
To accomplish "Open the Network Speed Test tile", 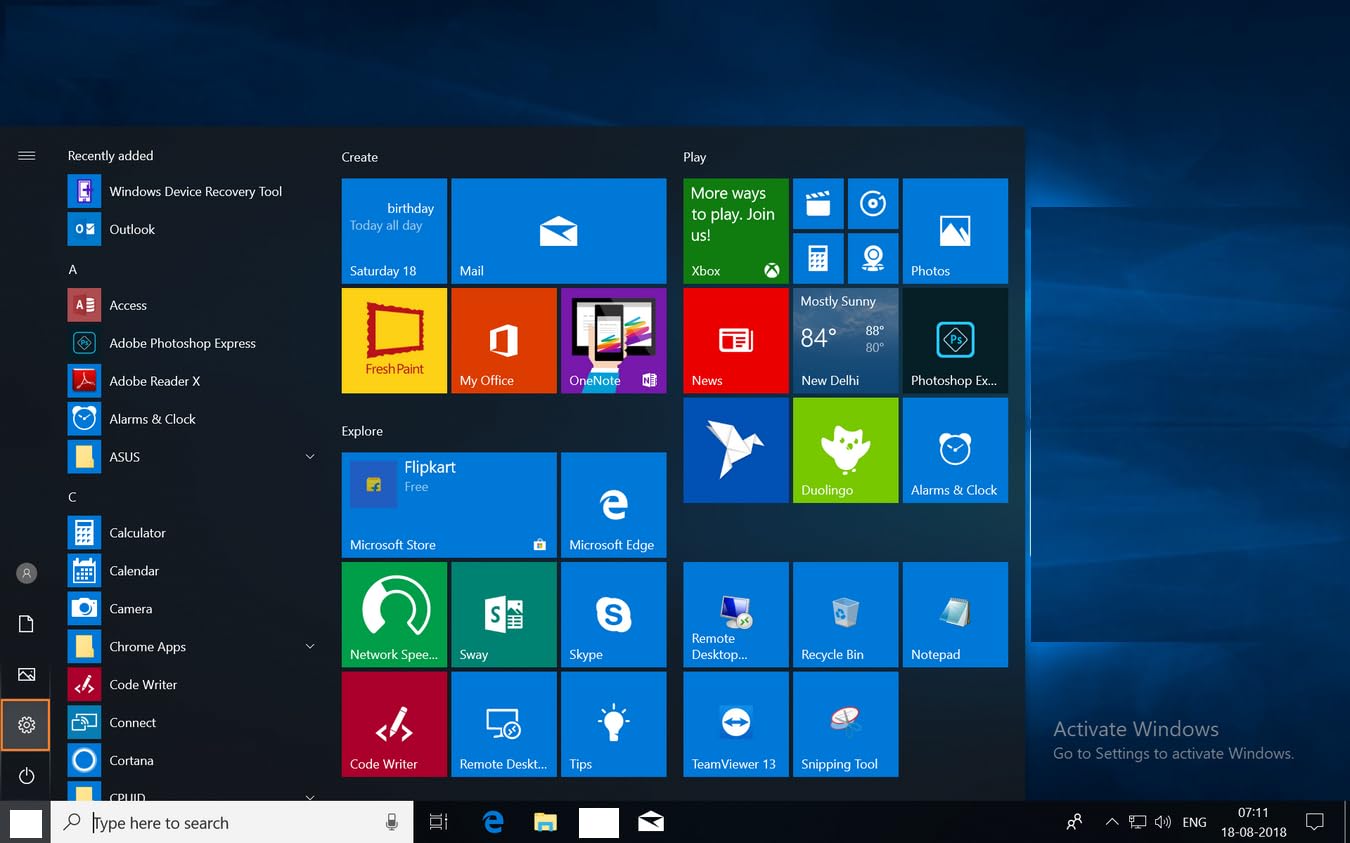I will pyautogui.click(x=394, y=614).
